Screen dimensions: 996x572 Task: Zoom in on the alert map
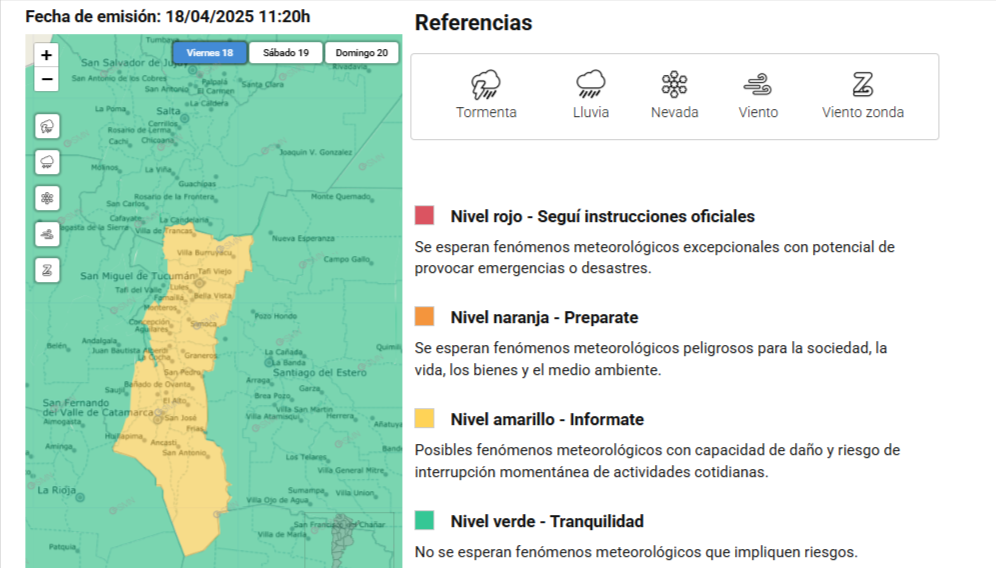point(47,55)
